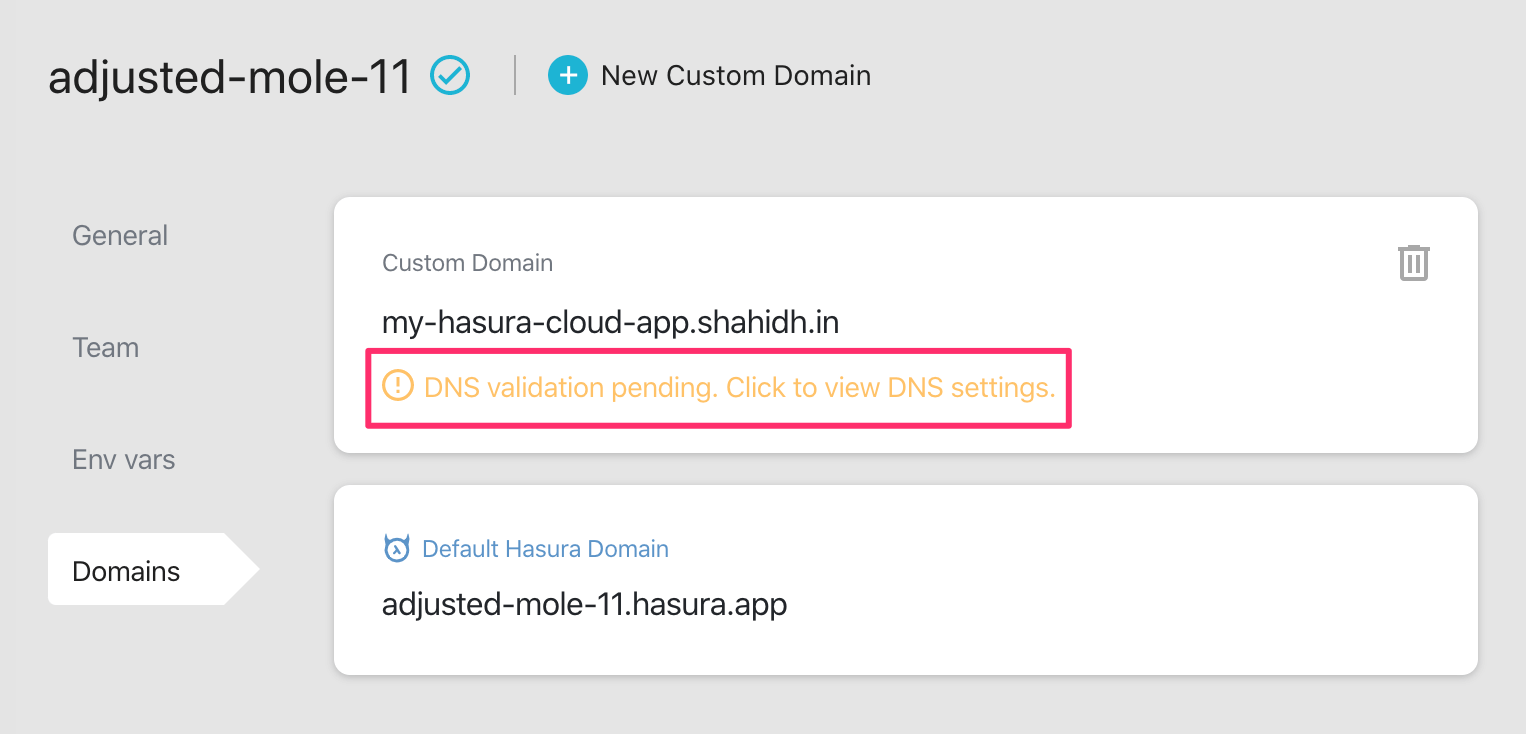Click the Hasura logo icon in default domain card
This screenshot has width=1526, height=734.
[397, 549]
